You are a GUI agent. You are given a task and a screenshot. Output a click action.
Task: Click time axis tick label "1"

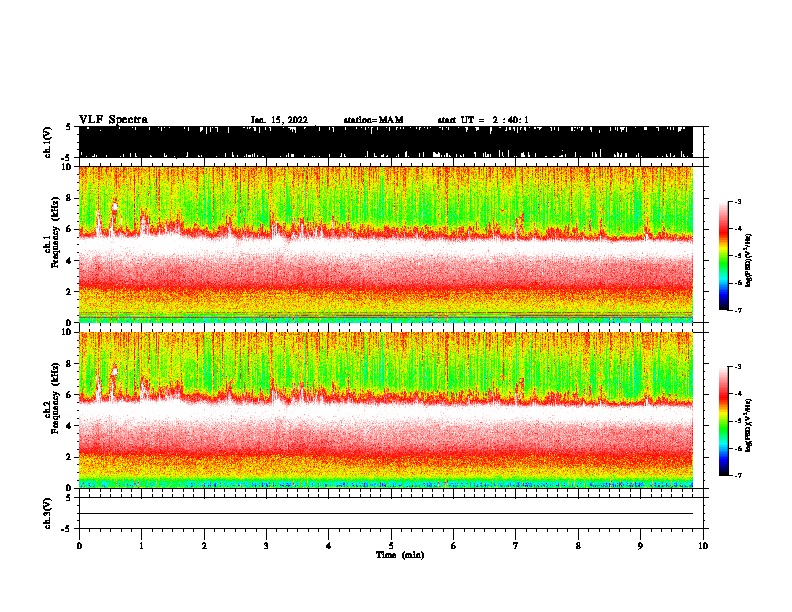pos(141,546)
